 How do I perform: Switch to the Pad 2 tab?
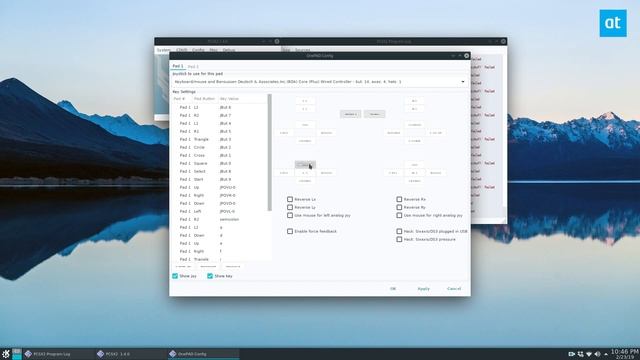tap(193, 66)
